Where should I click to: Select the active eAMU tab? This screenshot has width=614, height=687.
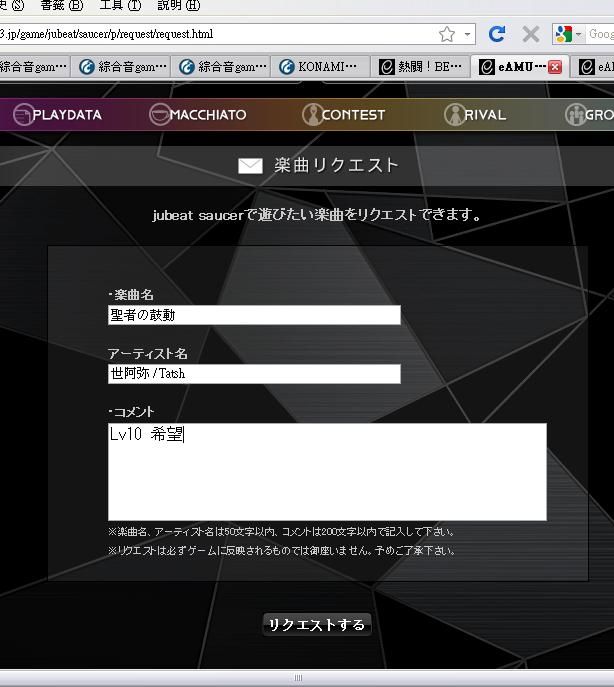[520, 67]
